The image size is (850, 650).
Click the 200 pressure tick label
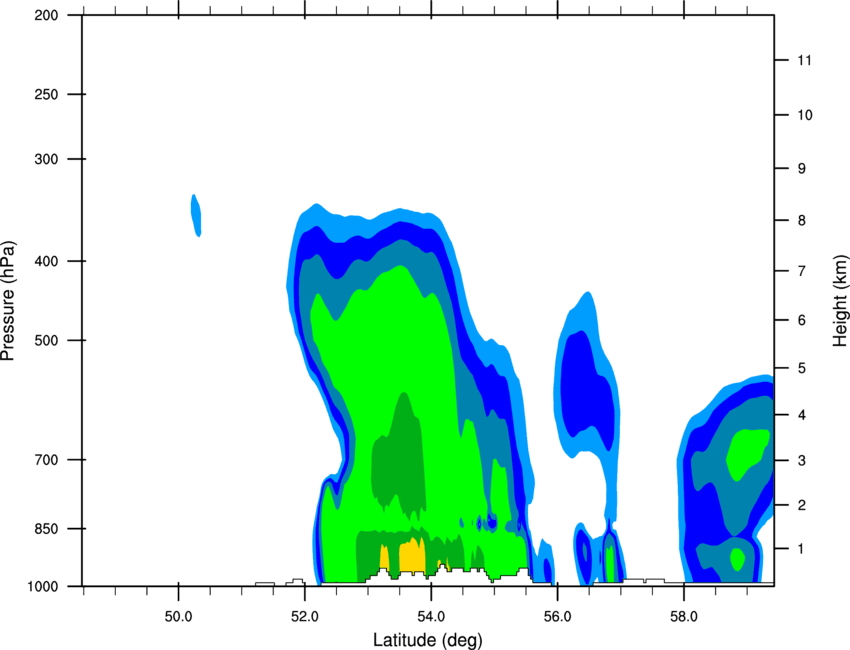pos(46,15)
